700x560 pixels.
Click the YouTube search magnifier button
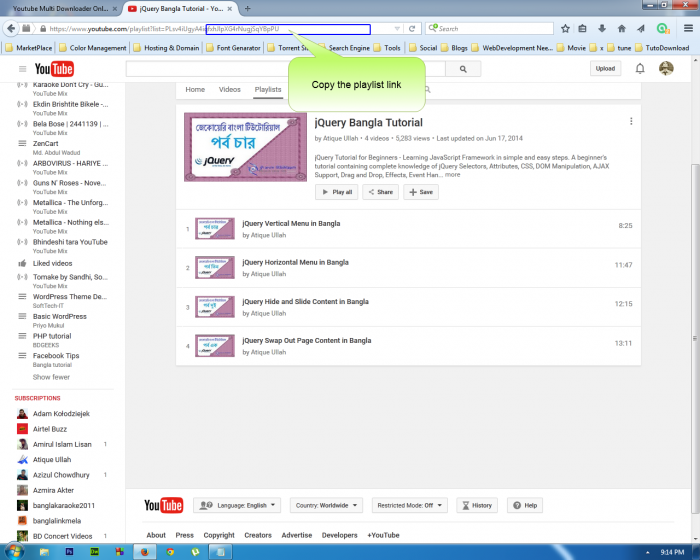pos(463,69)
